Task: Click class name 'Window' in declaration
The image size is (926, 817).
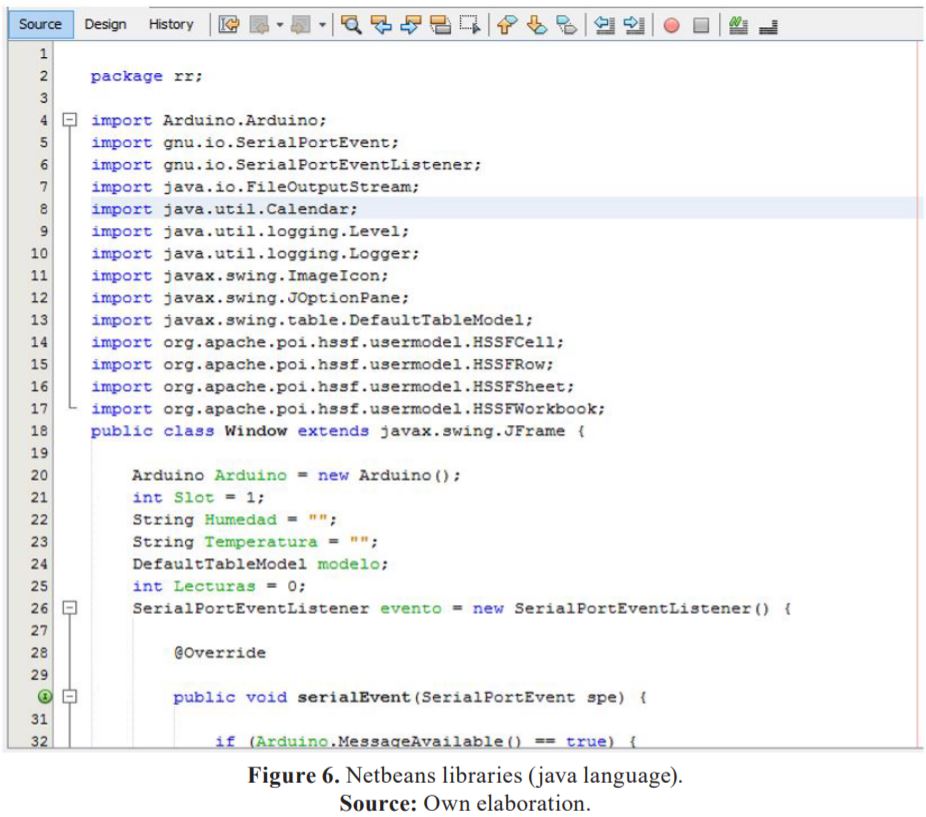Action: pyautogui.click(x=256, y=431)
